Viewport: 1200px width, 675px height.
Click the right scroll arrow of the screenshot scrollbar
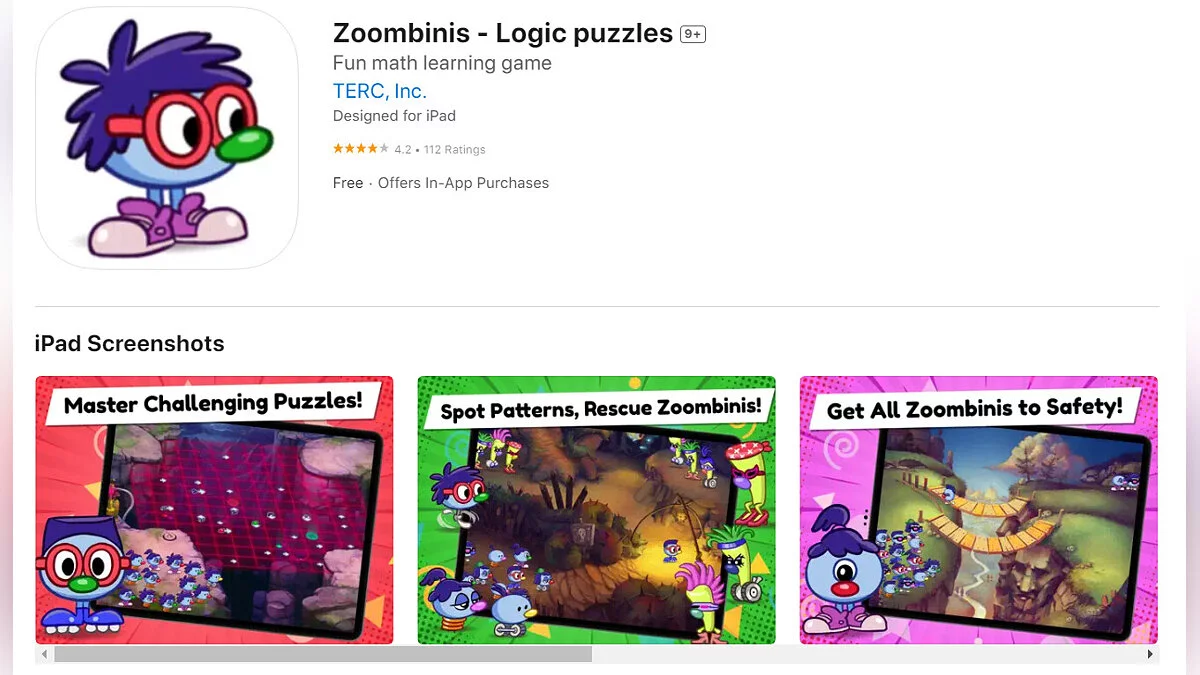(x=1150, y=654)
